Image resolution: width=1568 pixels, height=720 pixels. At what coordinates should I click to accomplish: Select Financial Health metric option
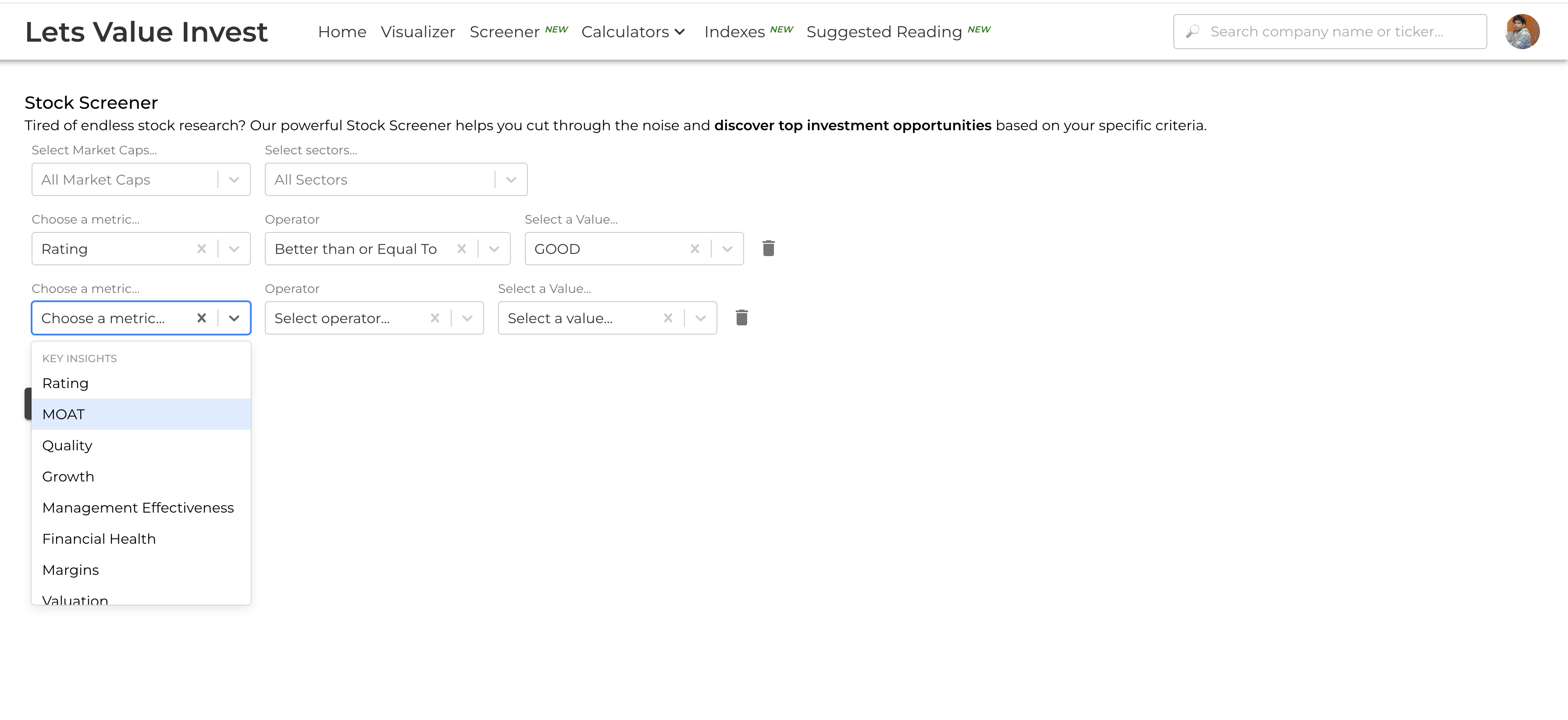click(x=99, y=538)
